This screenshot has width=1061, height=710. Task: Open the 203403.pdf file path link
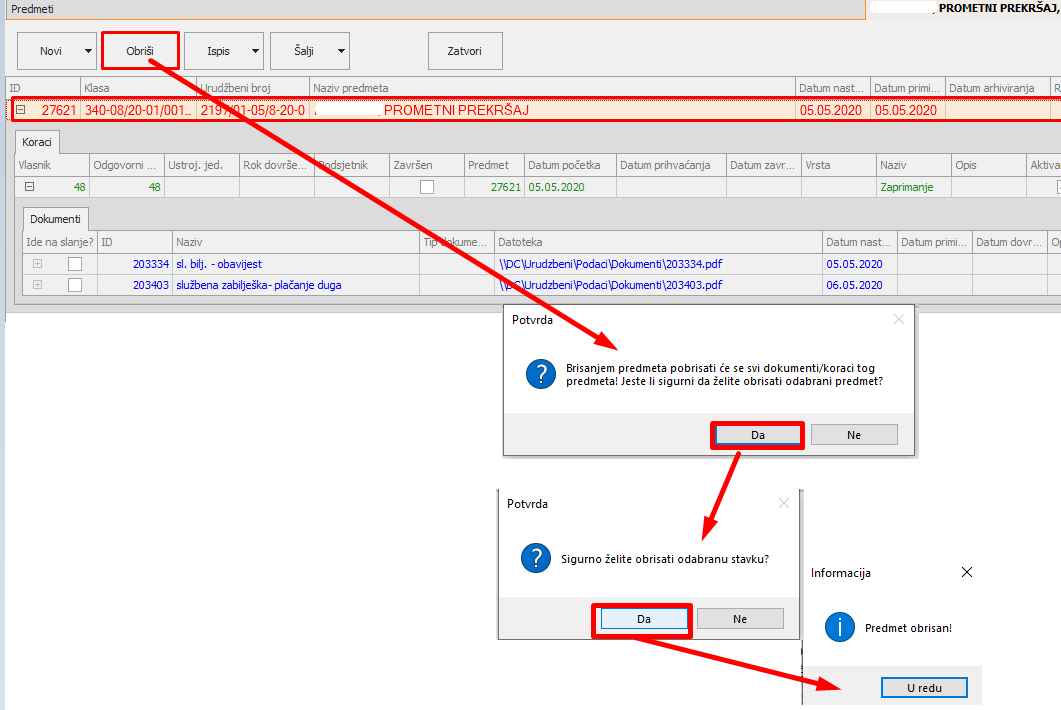pos(610,285)
